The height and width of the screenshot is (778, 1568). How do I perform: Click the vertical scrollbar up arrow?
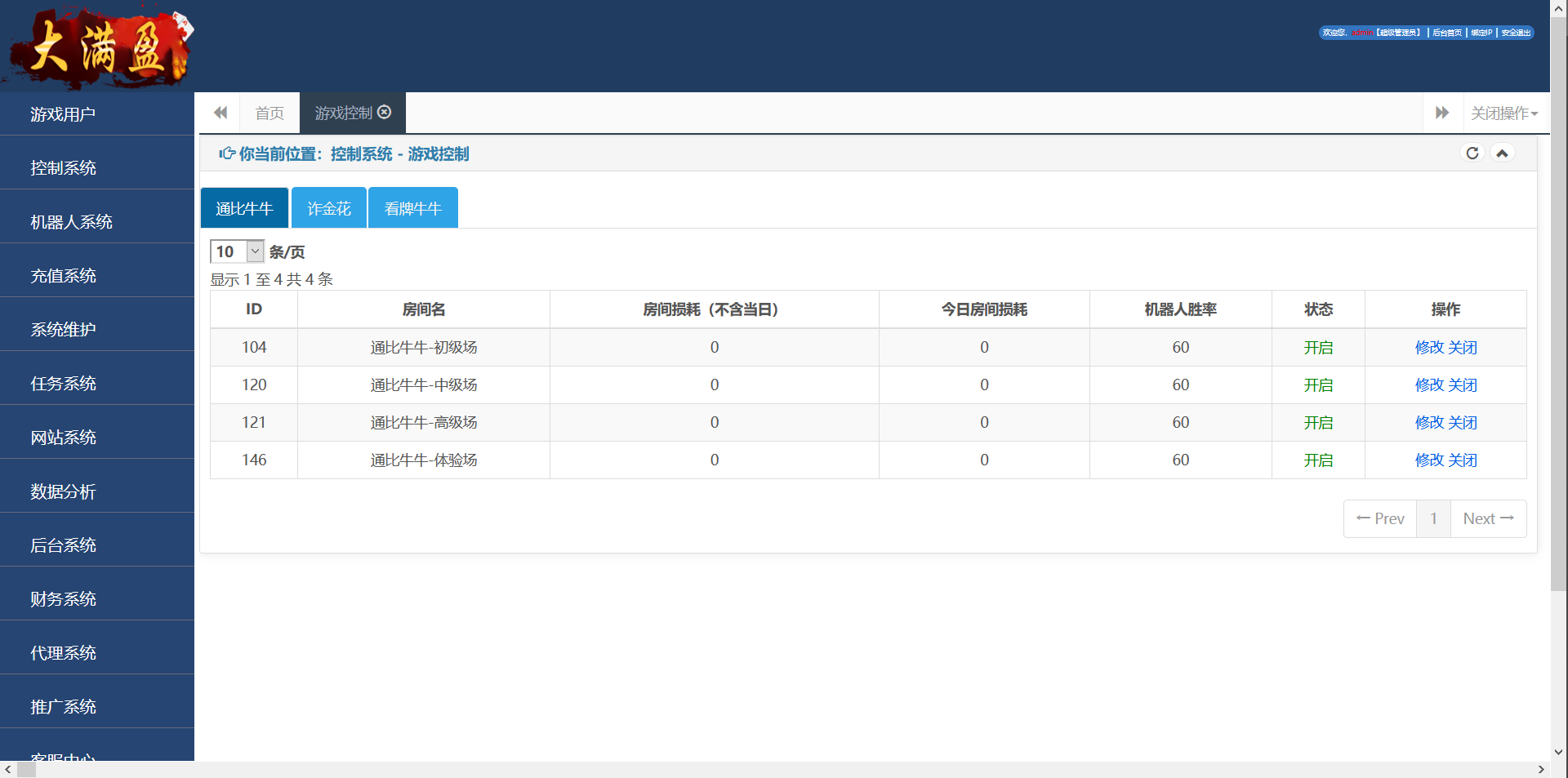pyautogui.click(x=1559, y=8)
